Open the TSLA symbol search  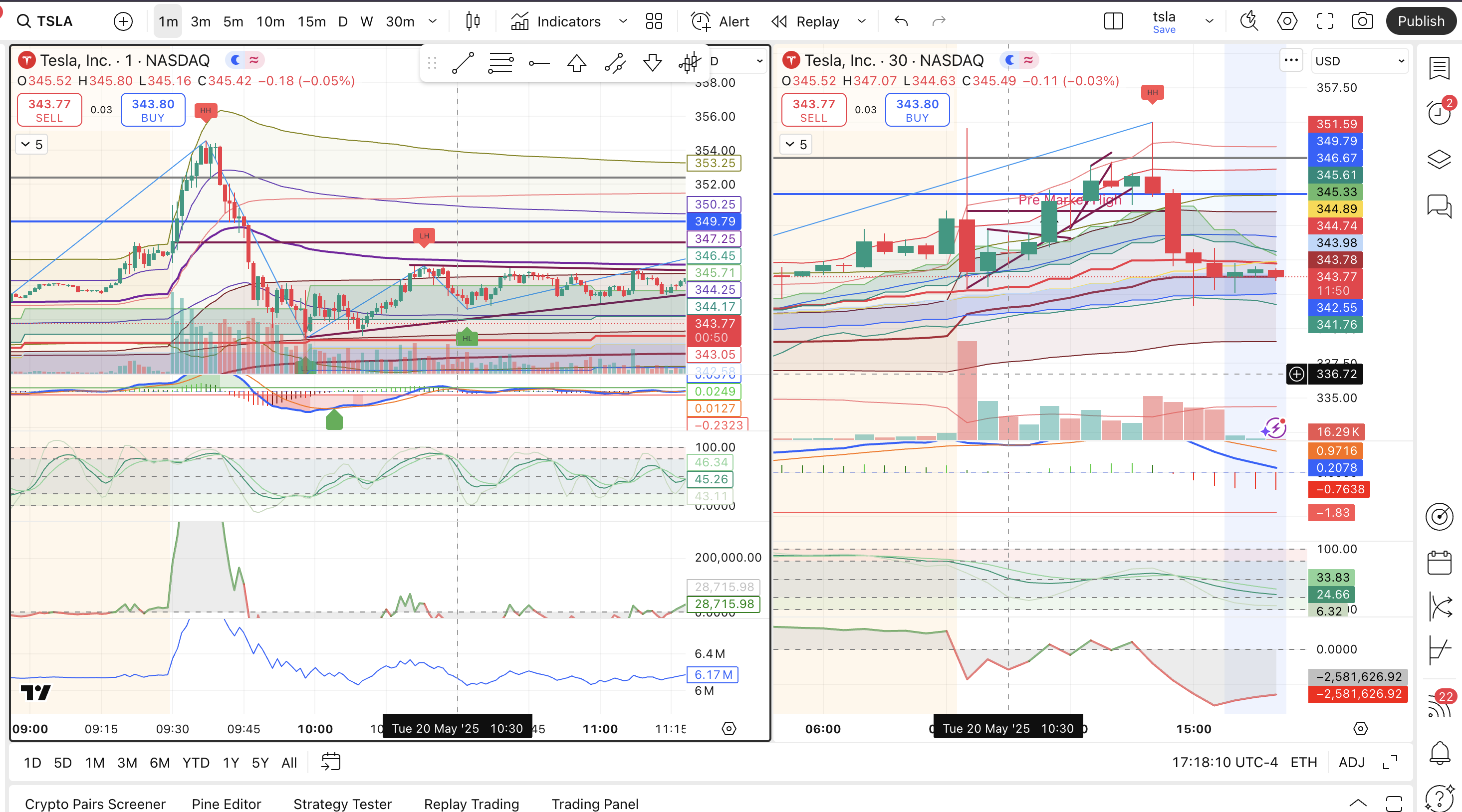click(45, 21)
